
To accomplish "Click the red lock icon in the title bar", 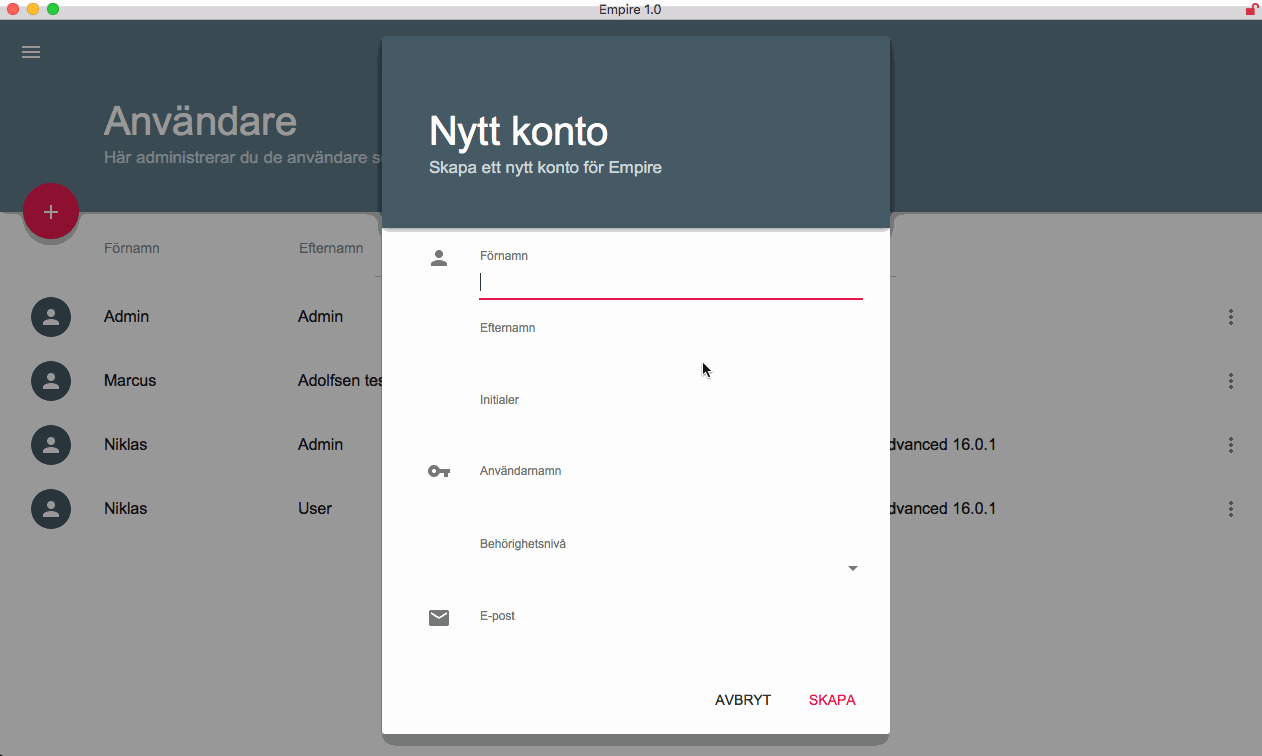I will 1251,9.
